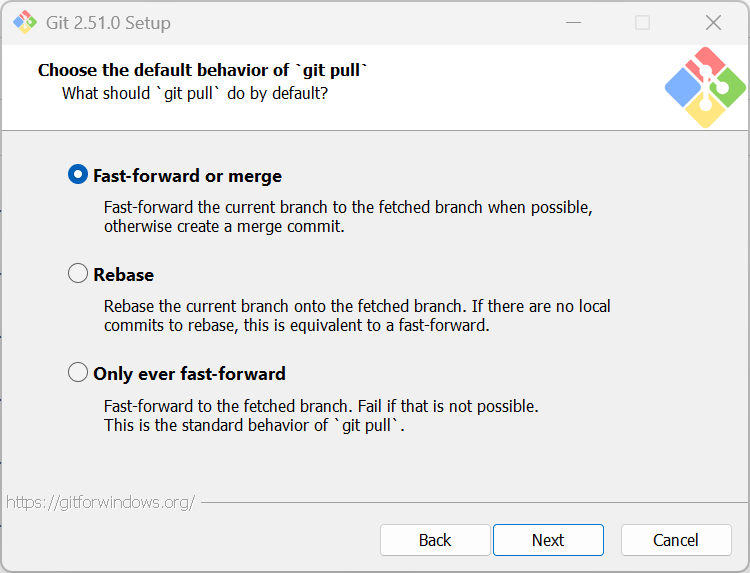
Task: Enable the Only ever fast-forward option
Action: (78, 373)
